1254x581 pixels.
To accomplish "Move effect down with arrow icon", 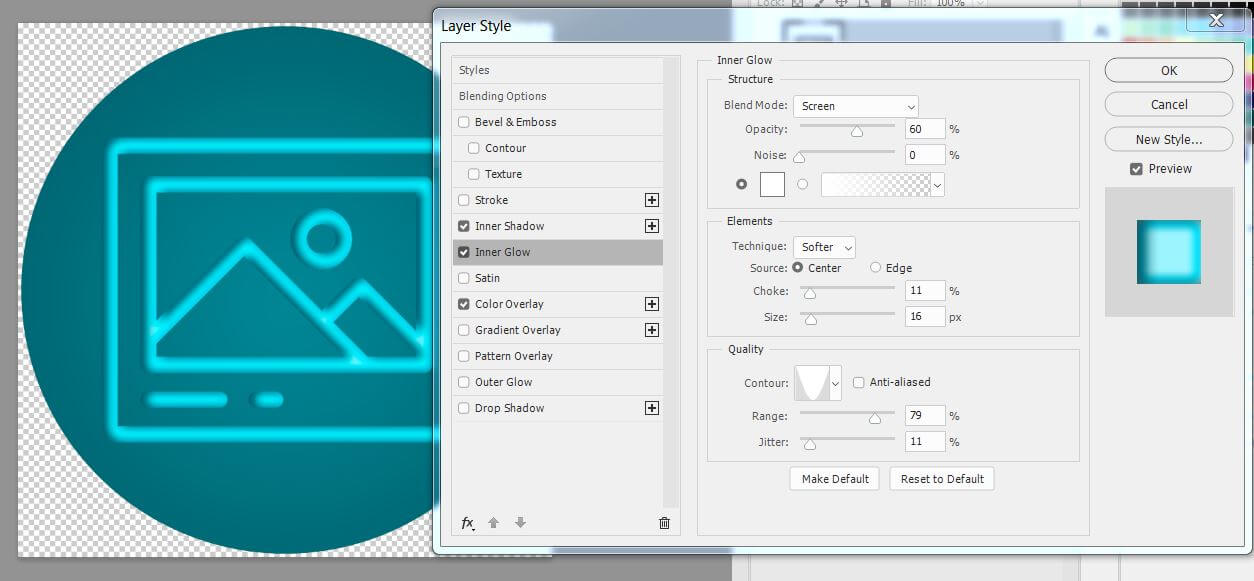I will [x=520, y=523].
